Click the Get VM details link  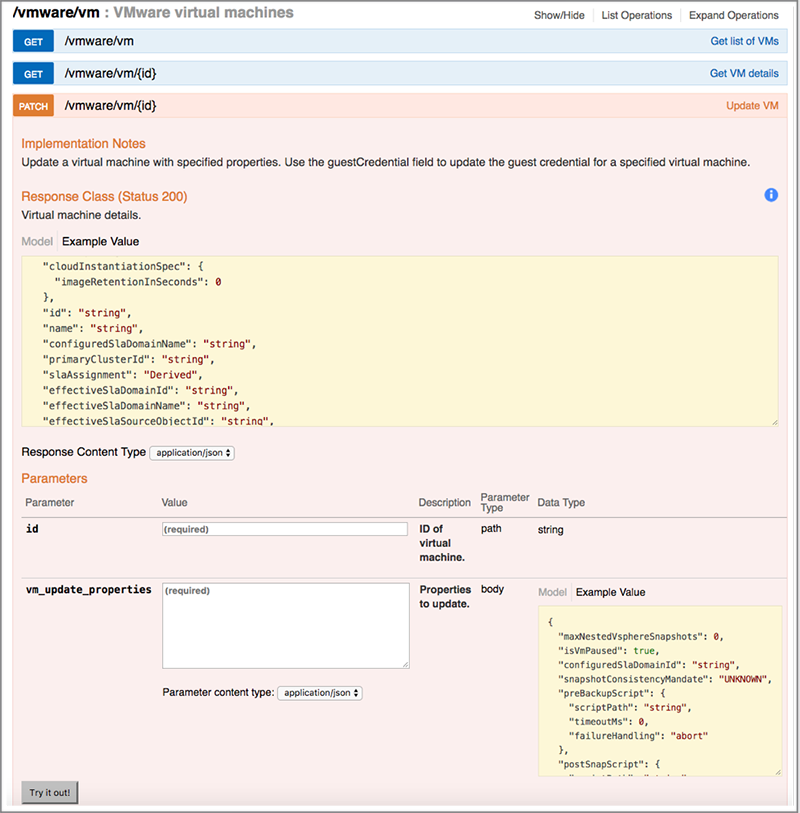click(x=744, y=73)
